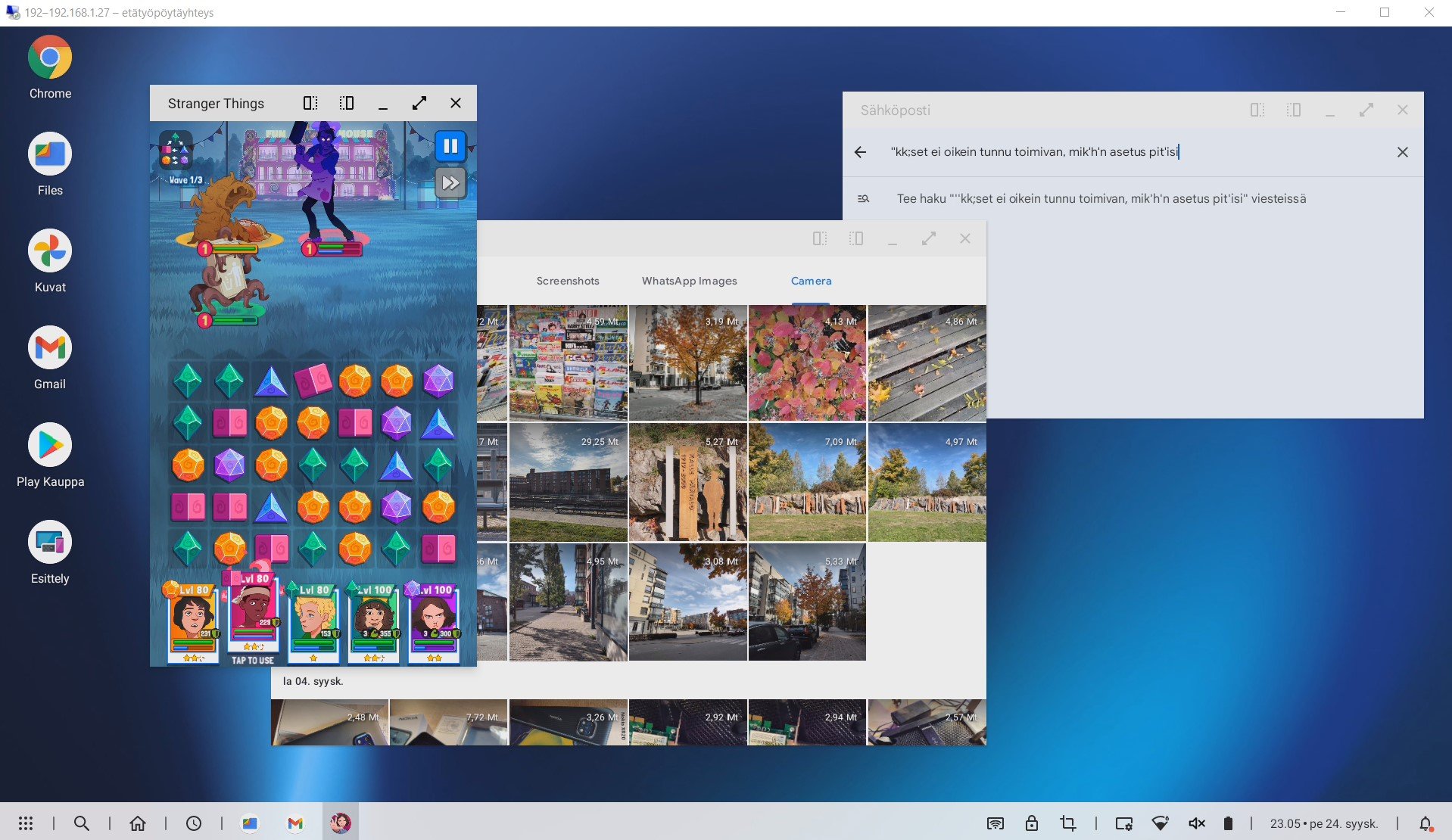This screenshot has width=1452, height=840.
Task: Pause the Stranger Things game
Action: [x=450, y=146]
